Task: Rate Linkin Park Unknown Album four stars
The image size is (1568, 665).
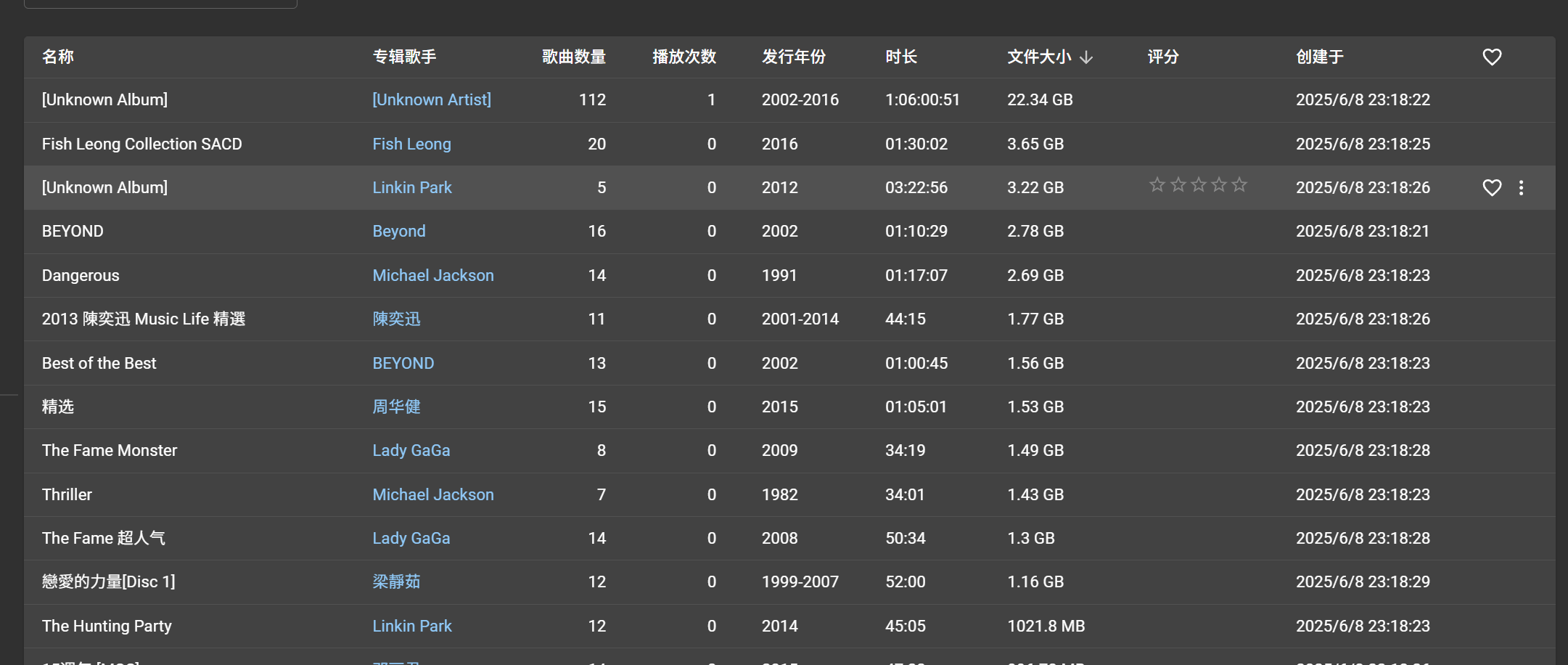Action: [x=1219, y=184]
